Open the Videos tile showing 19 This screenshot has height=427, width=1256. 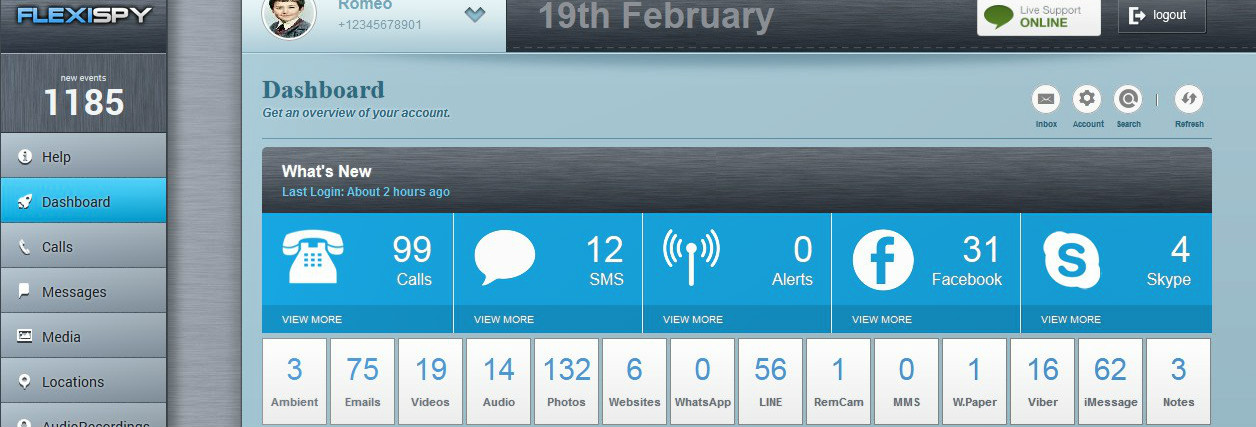430,381
